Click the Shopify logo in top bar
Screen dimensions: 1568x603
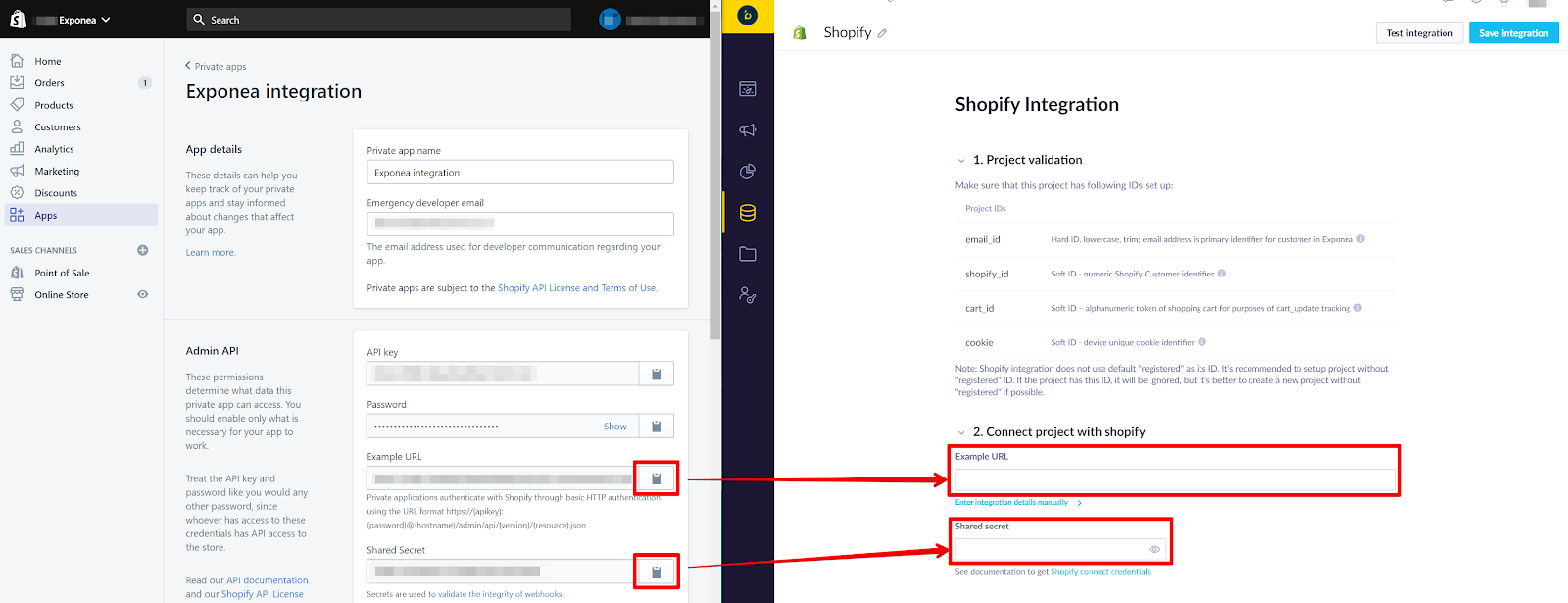click(18, 19)
